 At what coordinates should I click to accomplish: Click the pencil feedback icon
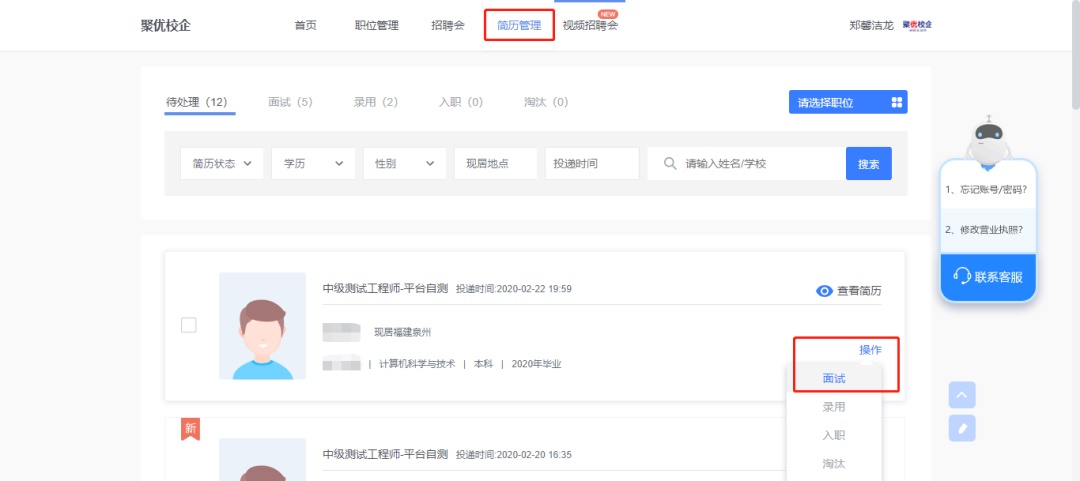[x=962, y=428]
